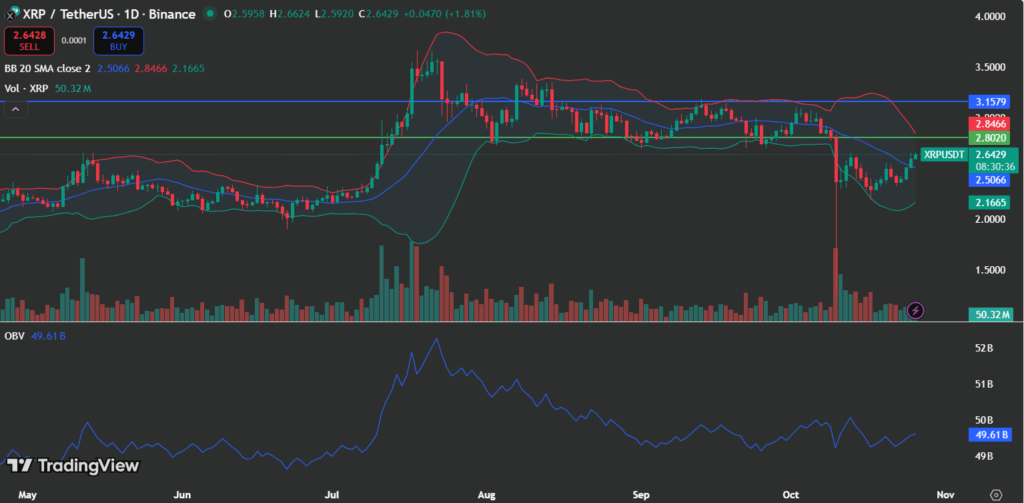Image resolution: width=1024 pixels, height=503 pixels.
Task: Click the green market status dot
Action: pos(208,14)
